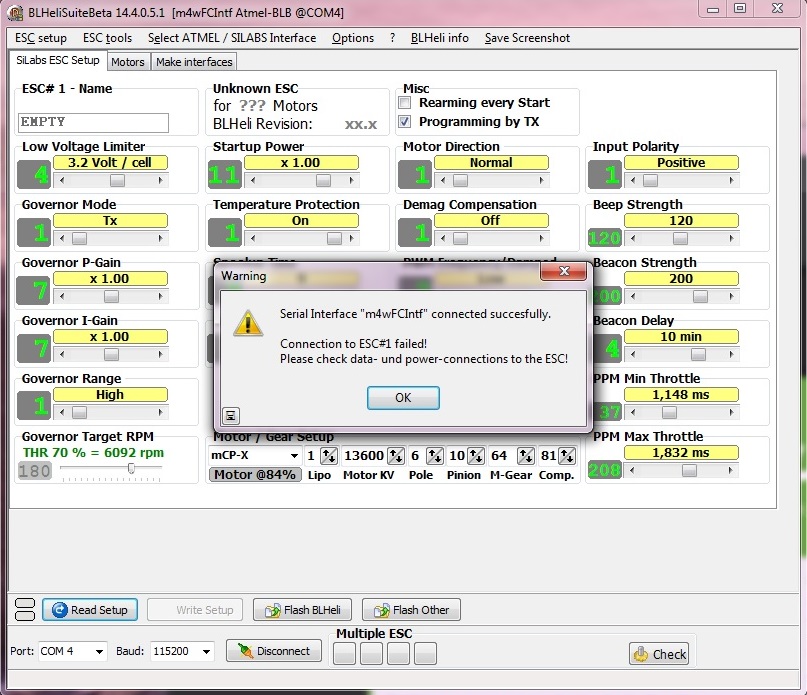807x695 pixels.
Task: Click the Motor @84% button
Action: coord(254,475)
